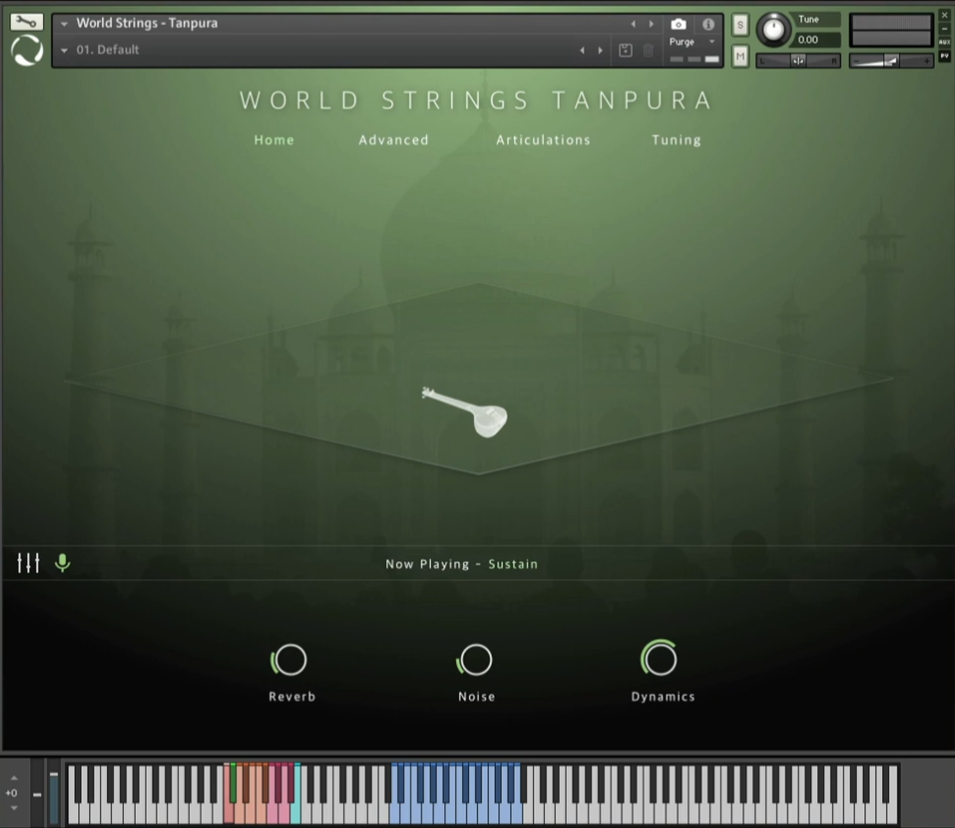Click the camera snapshot view icon

click(679, 24)
